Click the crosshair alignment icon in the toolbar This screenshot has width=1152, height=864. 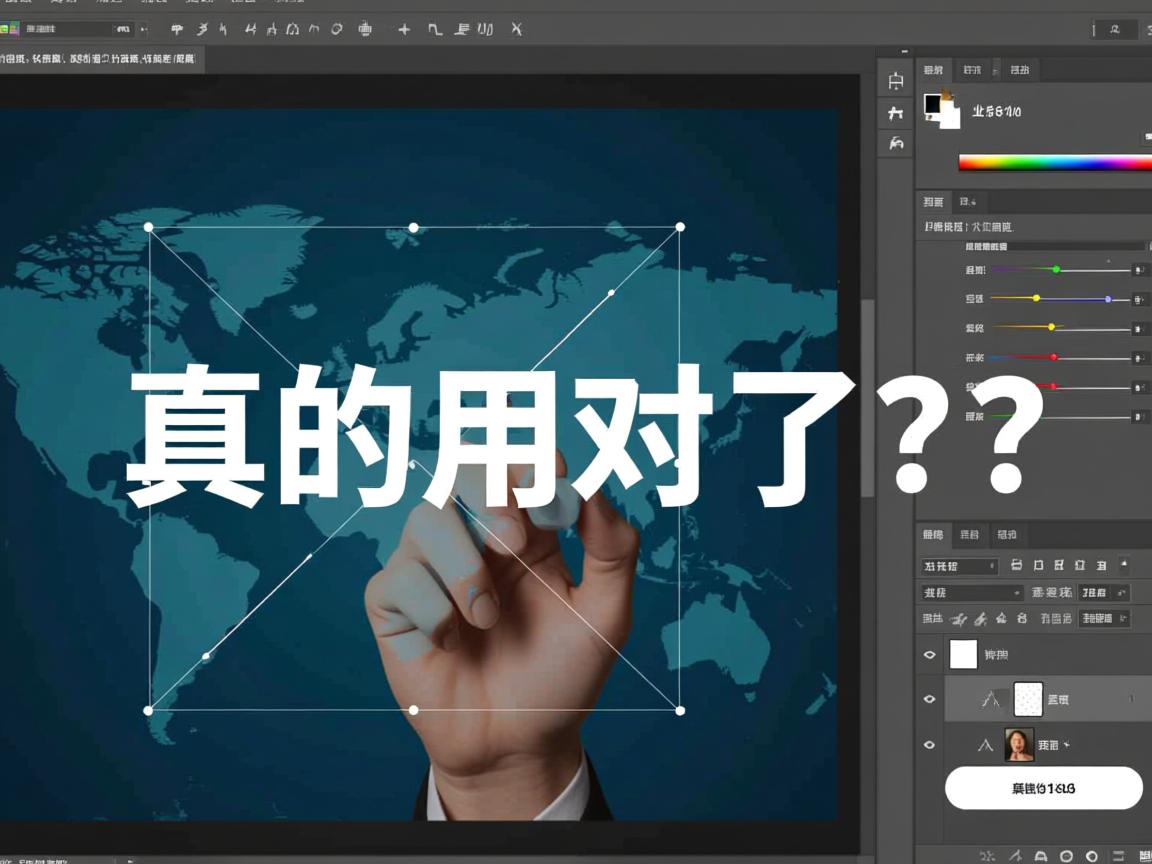pos(404,29)
